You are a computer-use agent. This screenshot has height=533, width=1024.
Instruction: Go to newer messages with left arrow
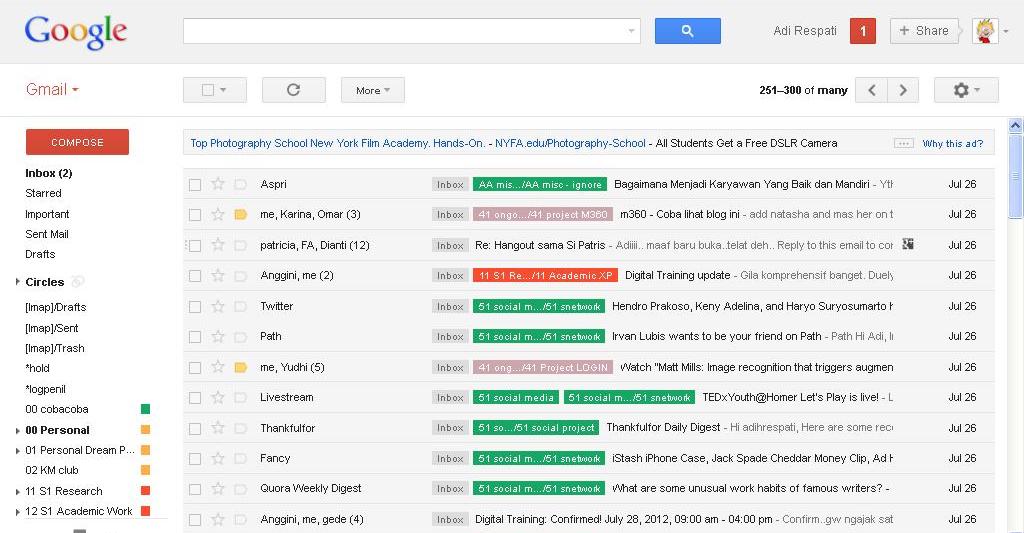click(x=871, y=90)
